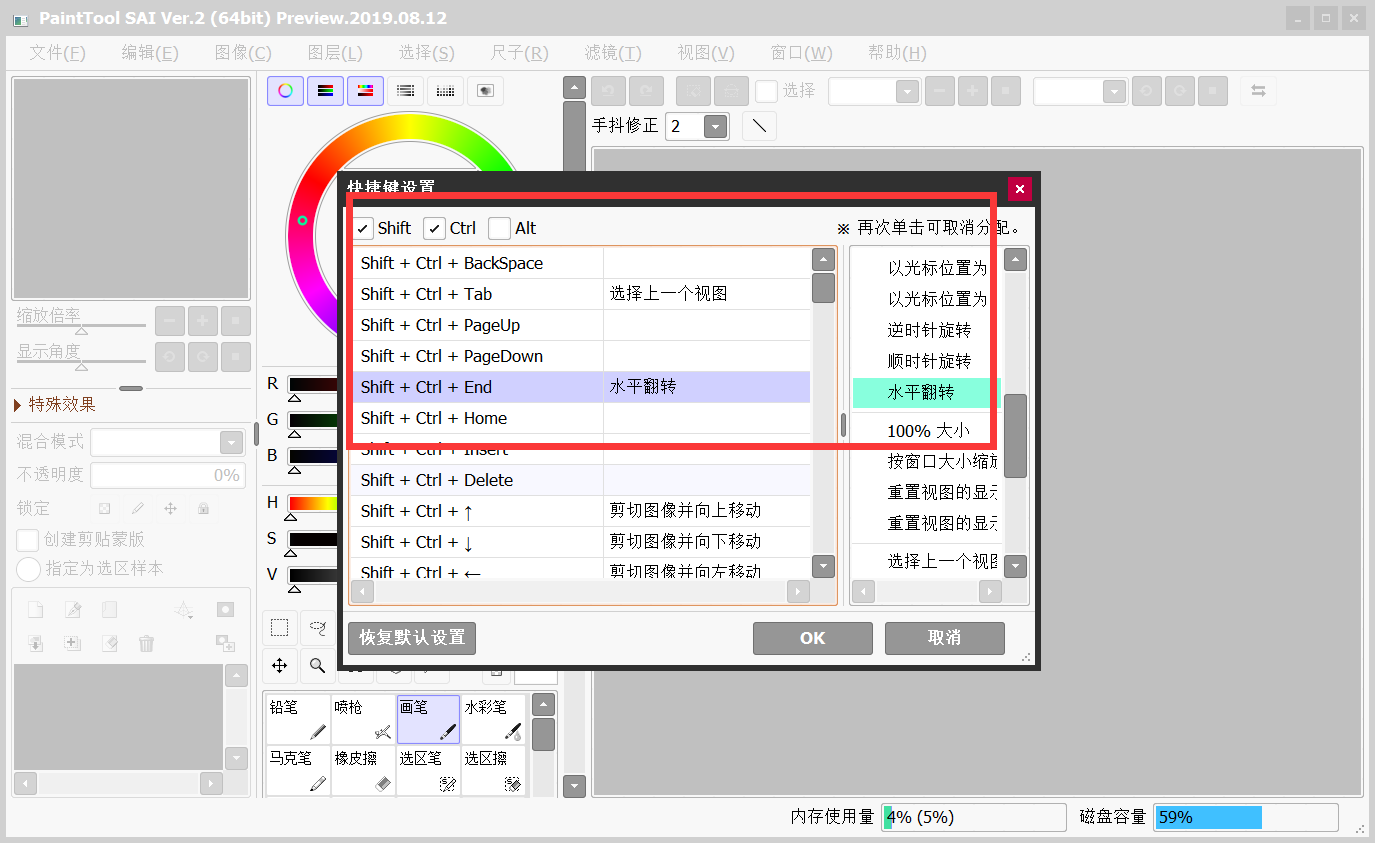1375x843 pixels.
Task: Close the 快捷键设置 dialog
Action: tap(1019, 189)
